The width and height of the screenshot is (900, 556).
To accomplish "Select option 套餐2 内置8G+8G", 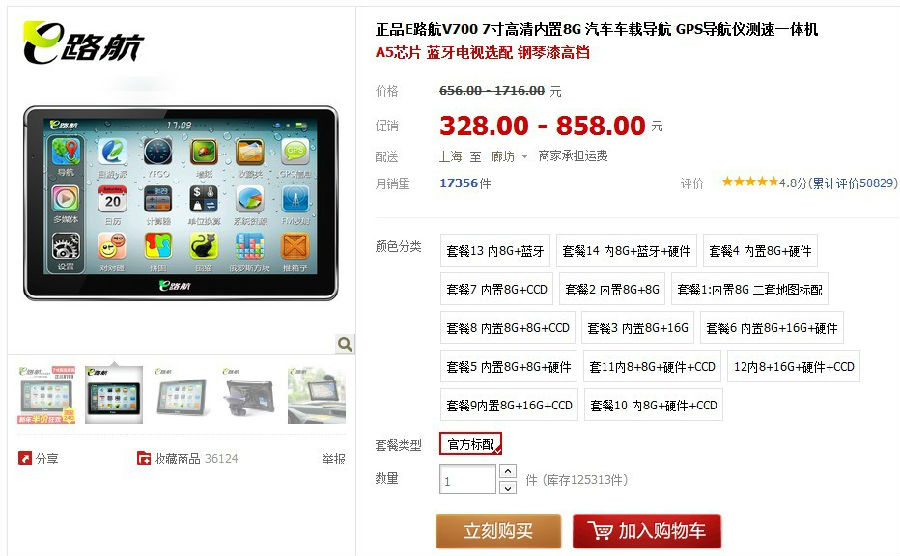I will click(612, 289).
